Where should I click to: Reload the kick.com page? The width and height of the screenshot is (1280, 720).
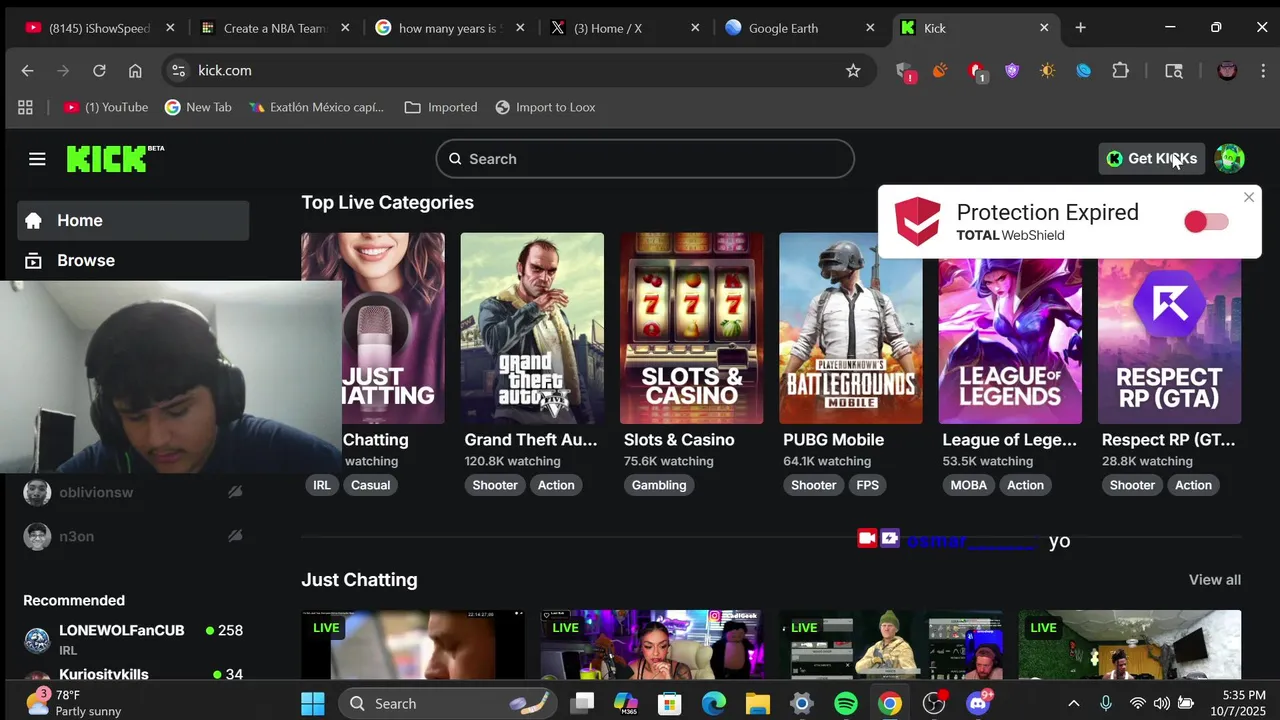pos(99,70)
